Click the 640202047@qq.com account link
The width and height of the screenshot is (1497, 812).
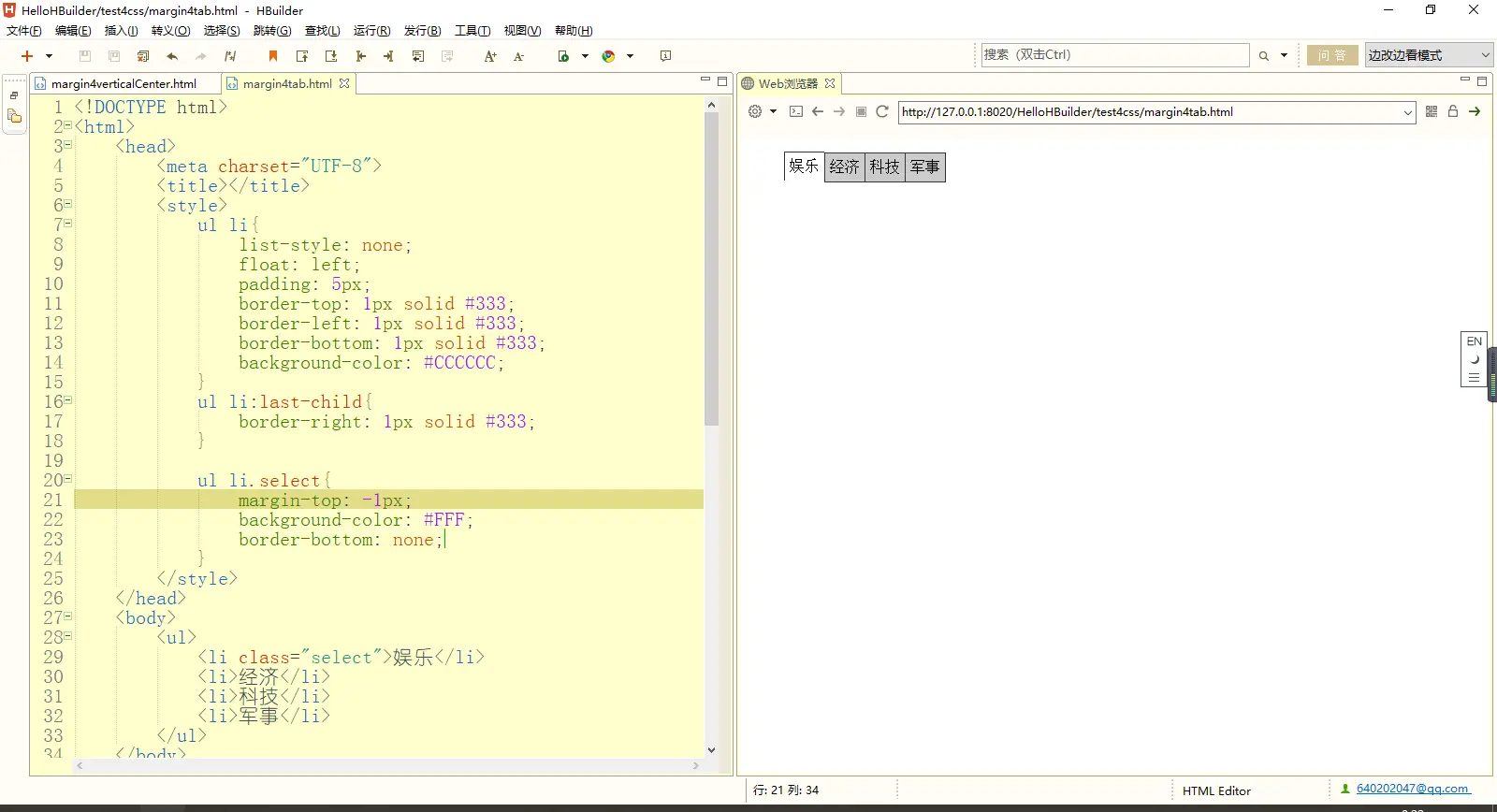(1413, 789)
